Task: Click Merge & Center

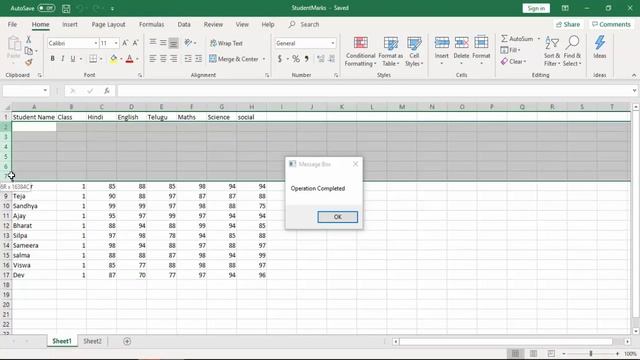Action: coord(234,59)
